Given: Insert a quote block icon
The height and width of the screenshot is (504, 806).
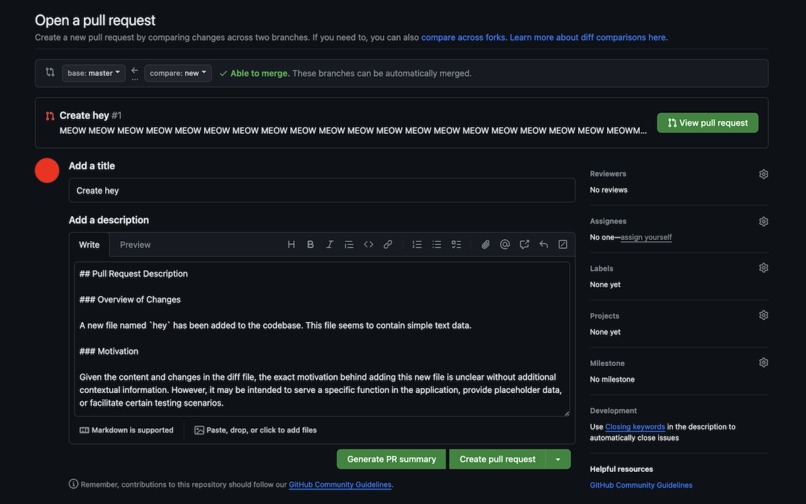Looking at the screenshot, I should [x=349, y=244].
